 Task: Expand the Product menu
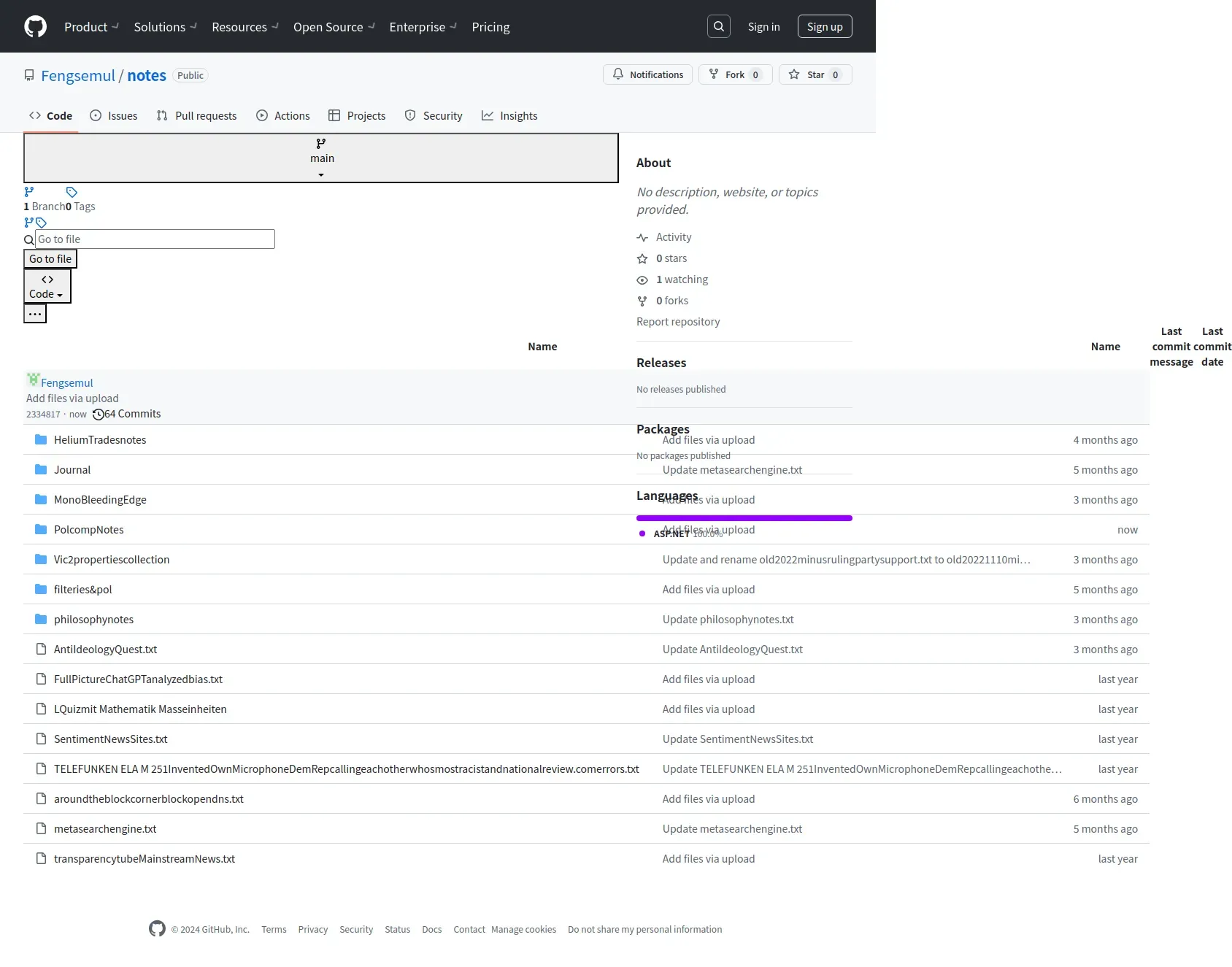(x=92, y=27)
